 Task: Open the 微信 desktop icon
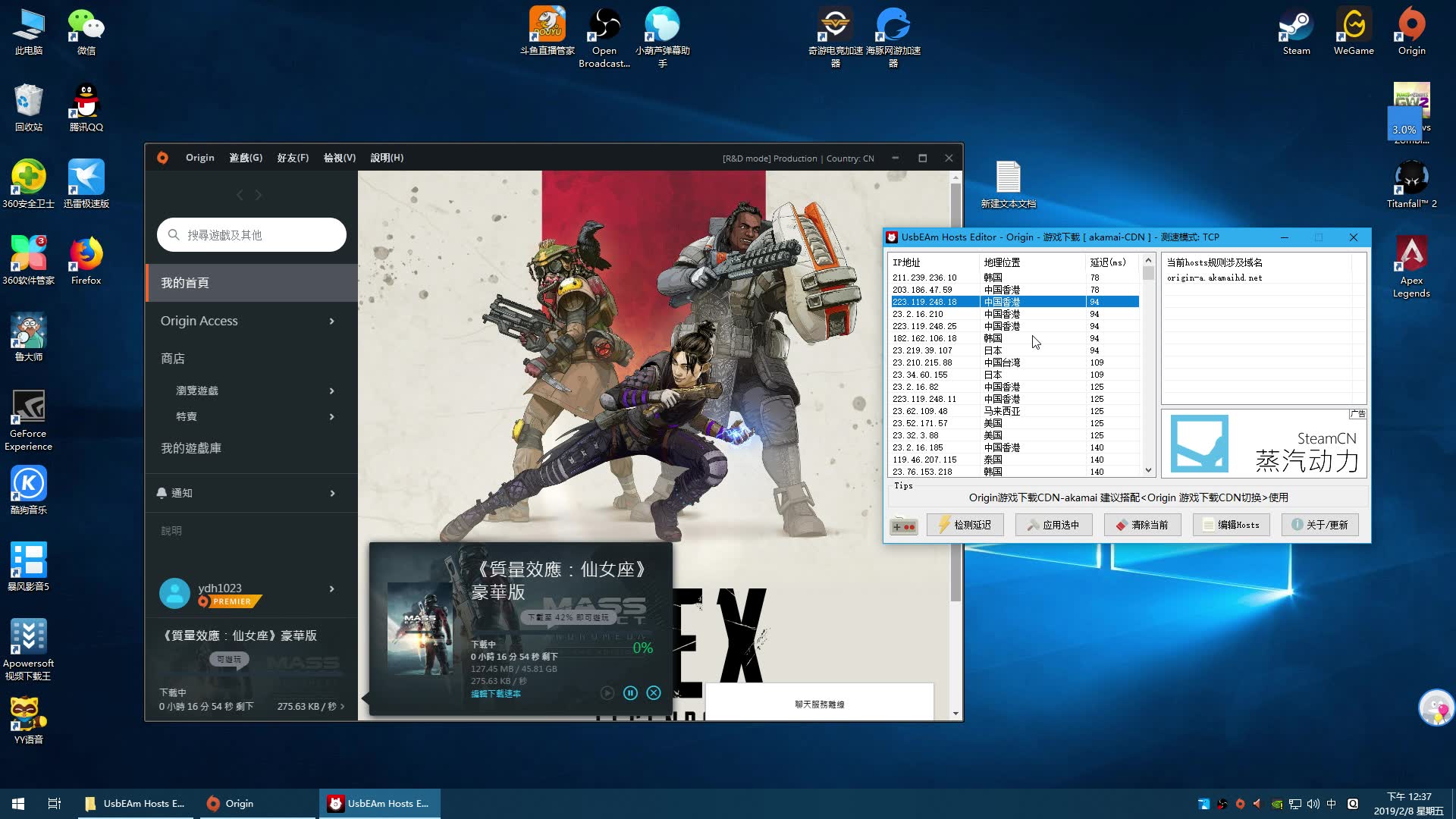(x=86, y=32)
